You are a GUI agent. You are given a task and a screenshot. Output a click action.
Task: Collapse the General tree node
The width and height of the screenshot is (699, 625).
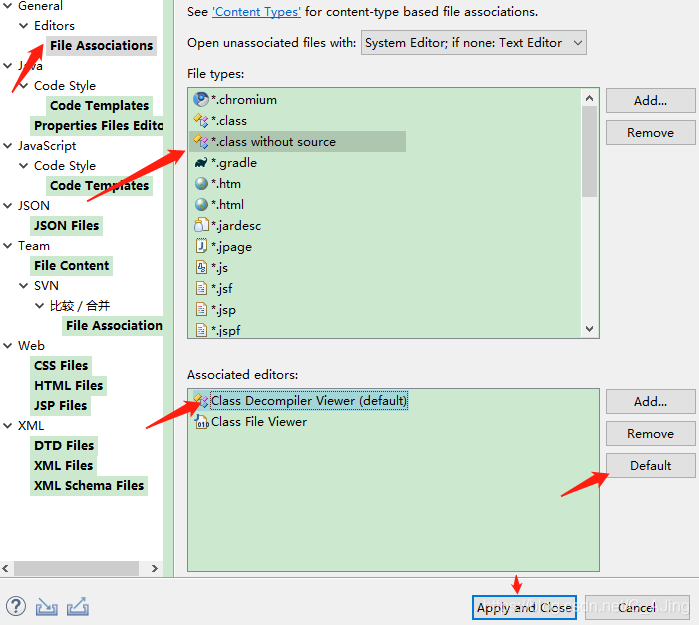tap(8, 6)
